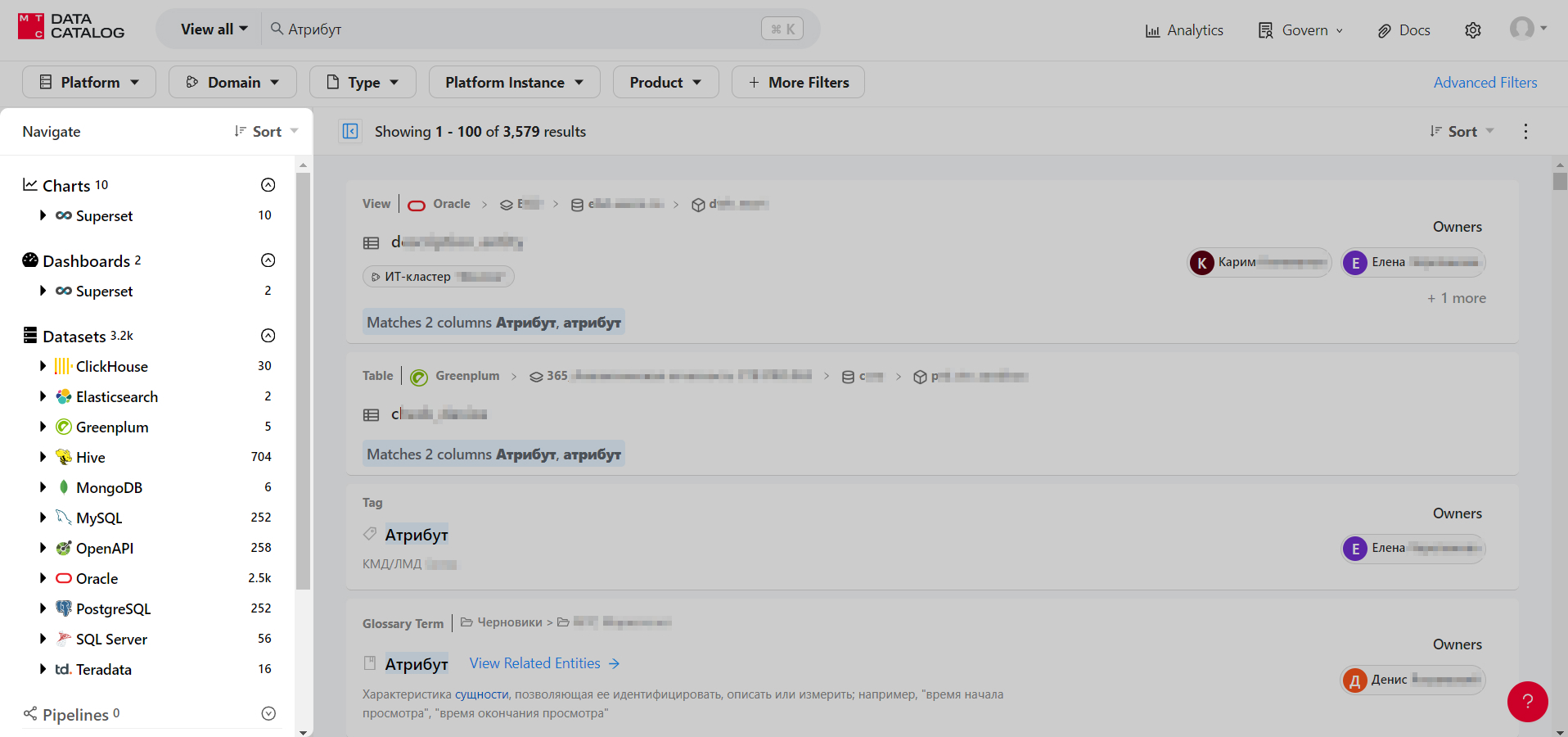Open the Analytics page
This screenshot has height=737, width=1568.
pyautogui.click(x=1184, y=30)
